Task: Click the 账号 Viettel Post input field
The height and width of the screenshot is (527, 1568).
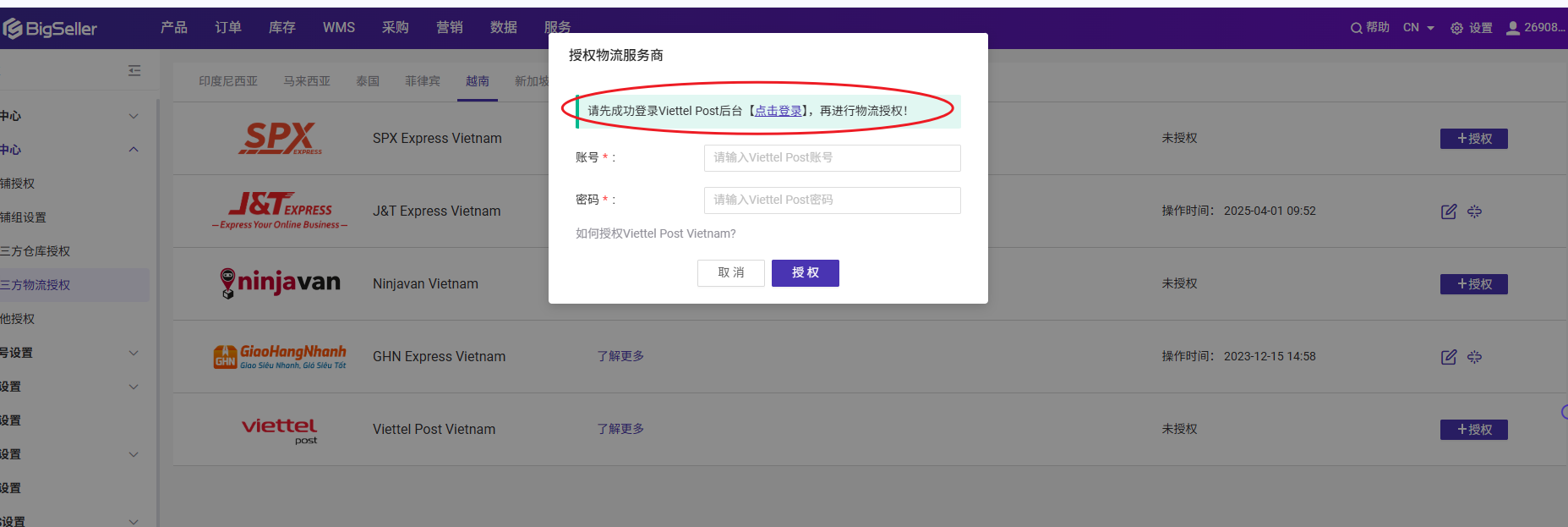Action: click(832, 158)
